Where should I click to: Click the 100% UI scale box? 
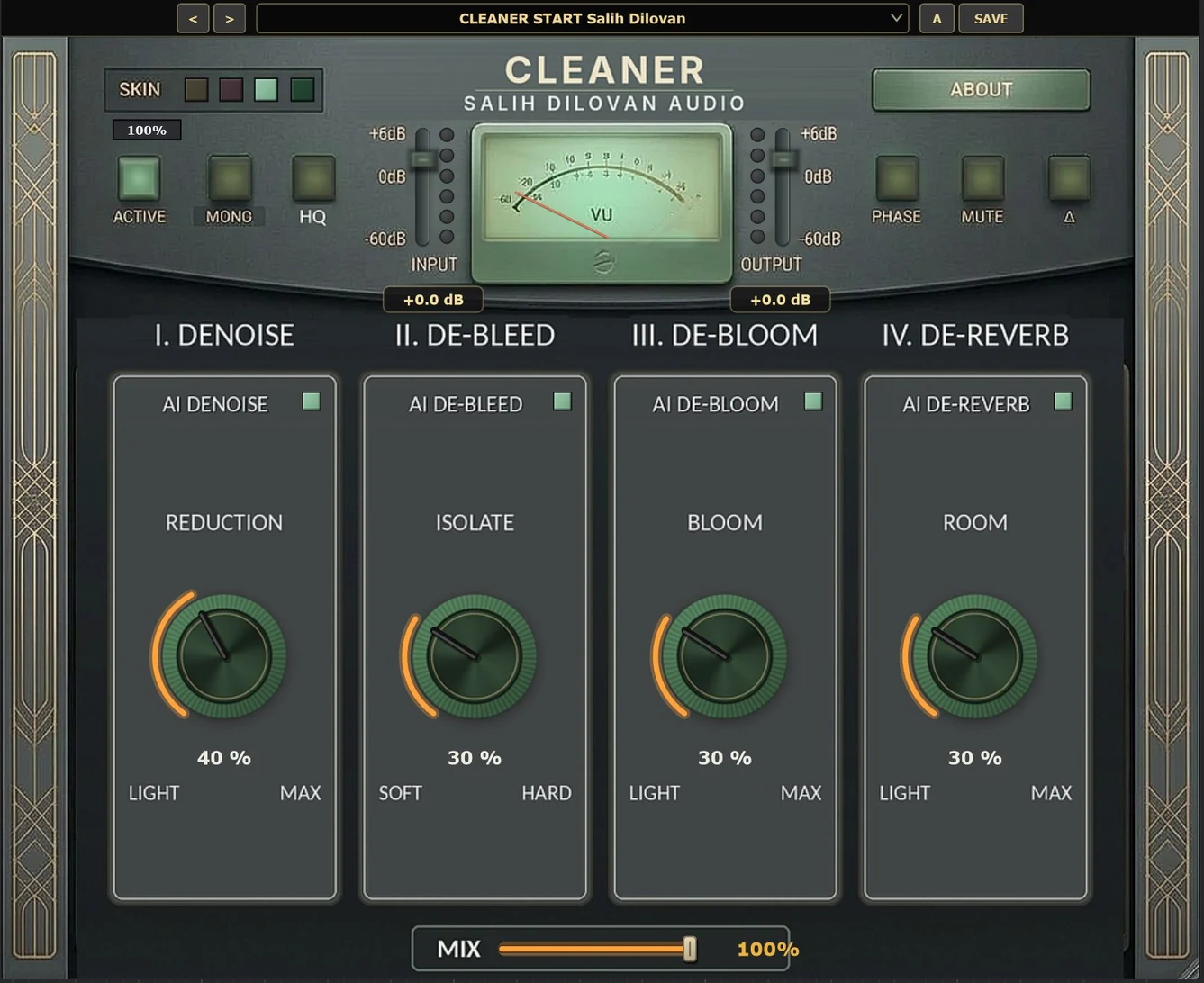147,131
